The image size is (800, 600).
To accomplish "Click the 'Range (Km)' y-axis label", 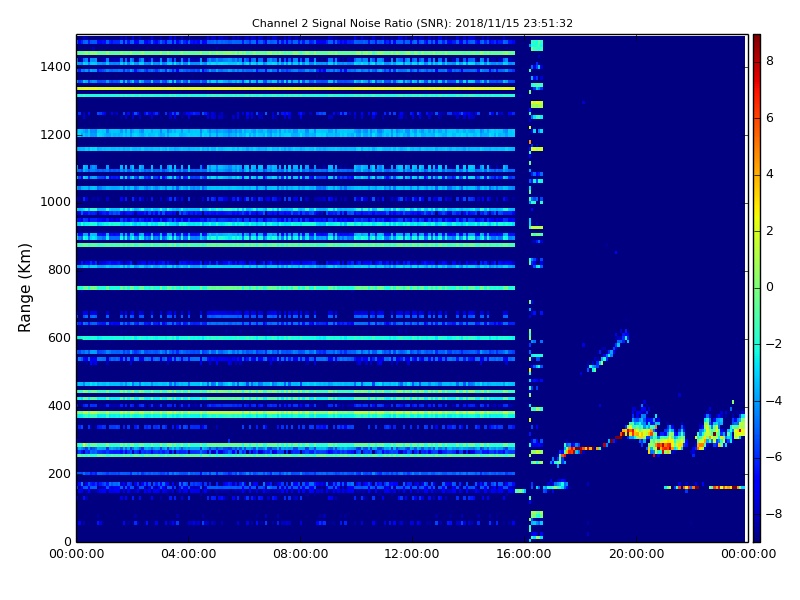I will pos(24,288).
